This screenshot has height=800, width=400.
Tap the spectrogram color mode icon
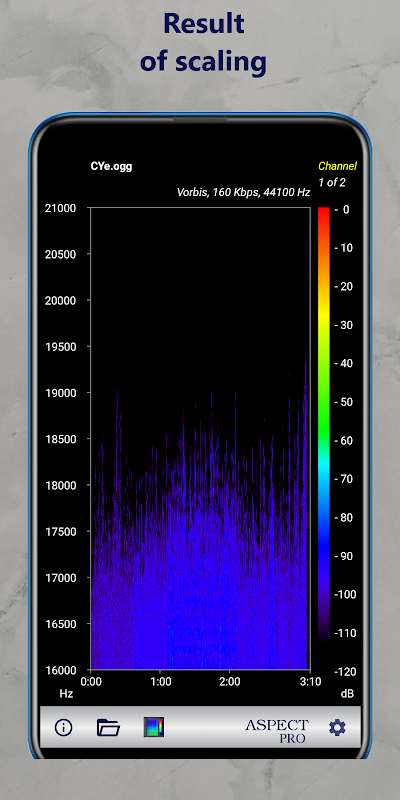pyautogui.click(x=154, y=727)
